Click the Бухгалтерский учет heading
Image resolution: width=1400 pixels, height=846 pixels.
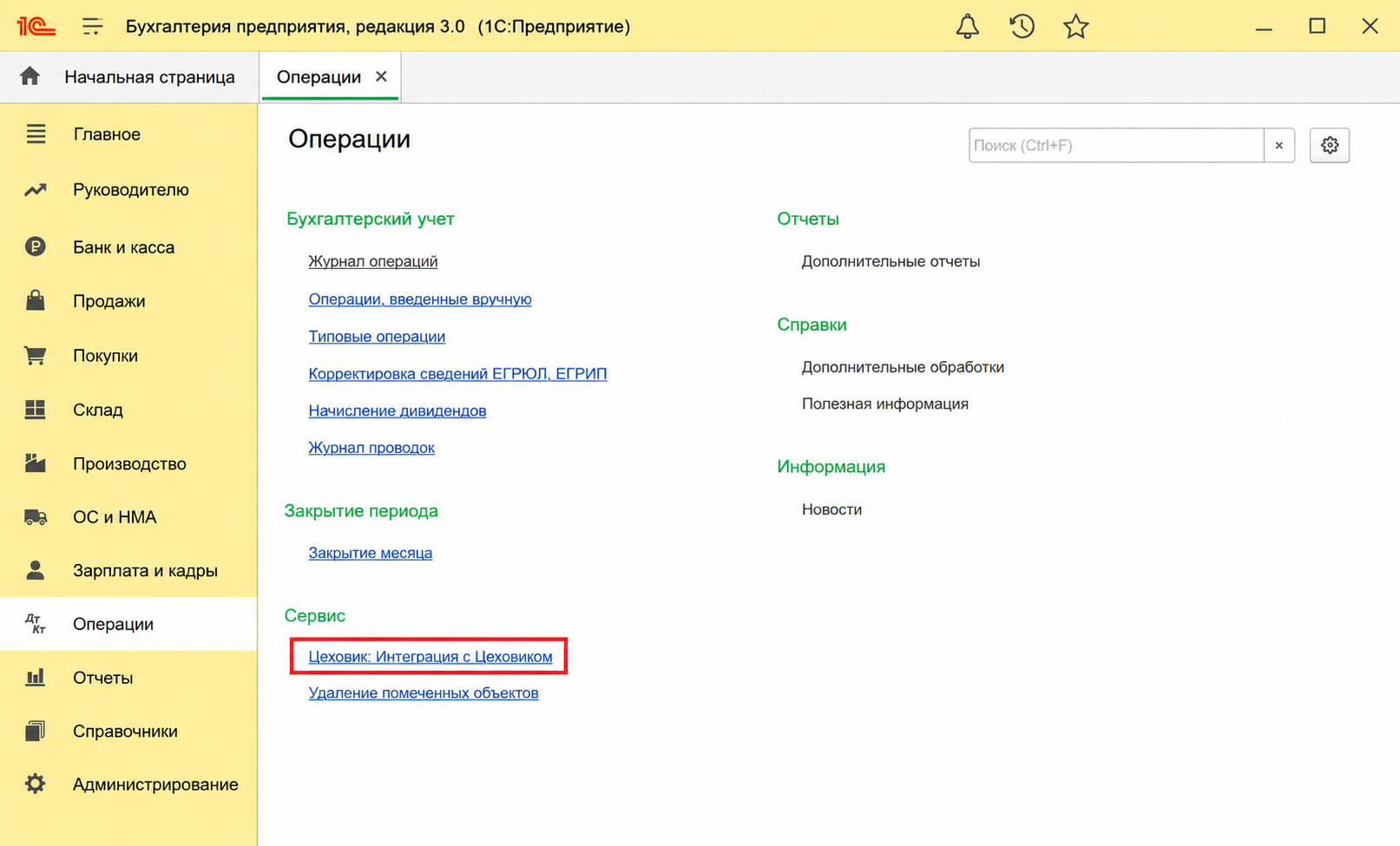point(371,219)
